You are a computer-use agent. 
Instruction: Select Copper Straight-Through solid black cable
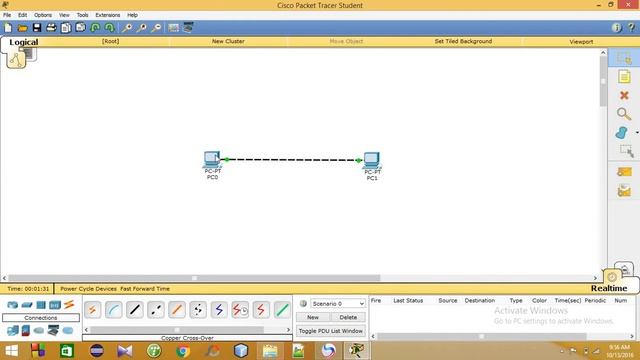click(135, 310)
